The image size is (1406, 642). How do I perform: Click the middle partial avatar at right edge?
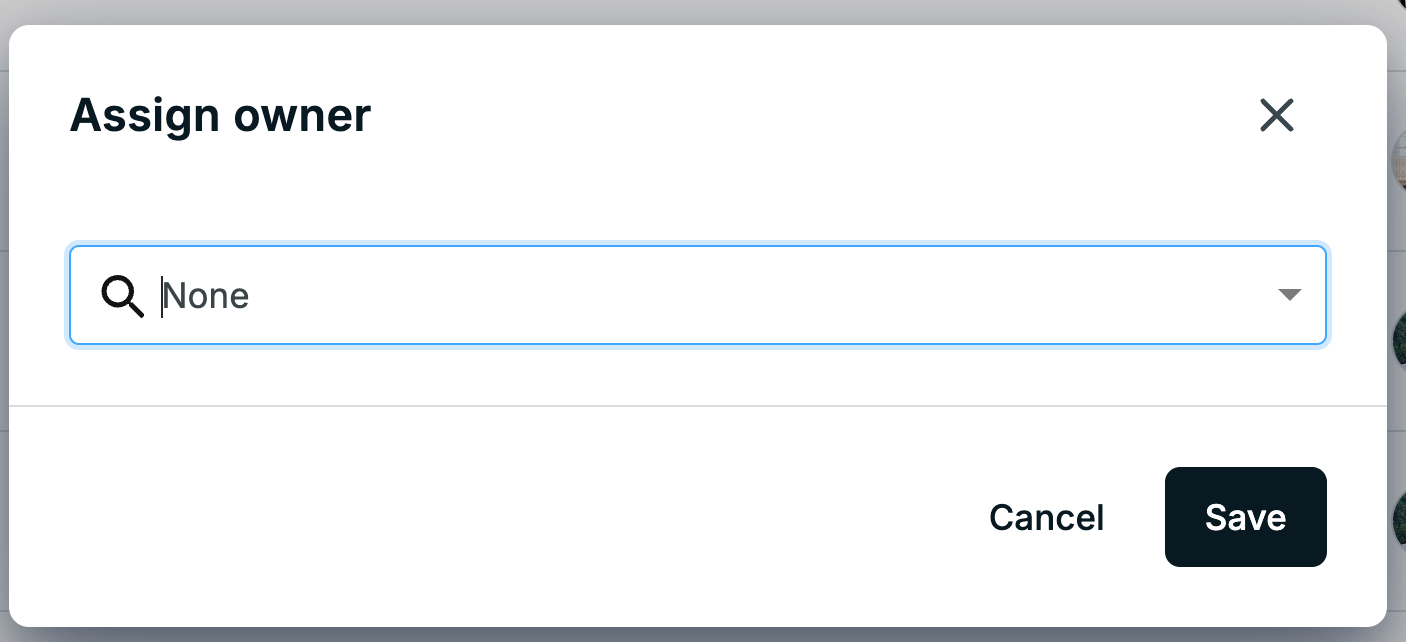(1398, 340)
